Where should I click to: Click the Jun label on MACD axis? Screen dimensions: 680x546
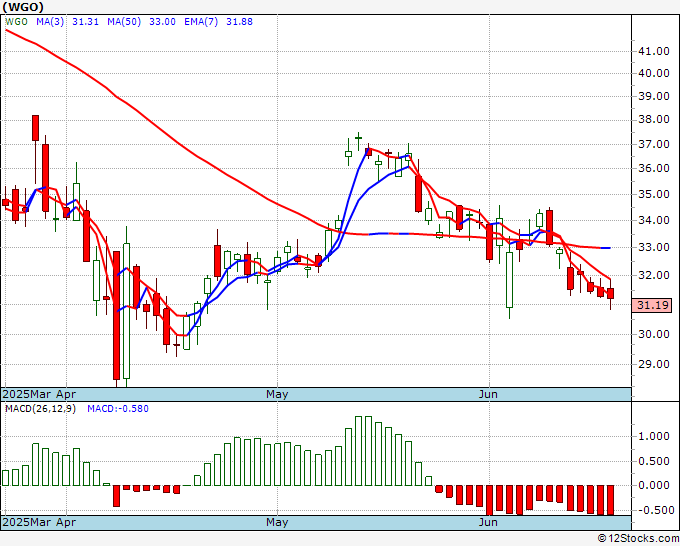488,522
